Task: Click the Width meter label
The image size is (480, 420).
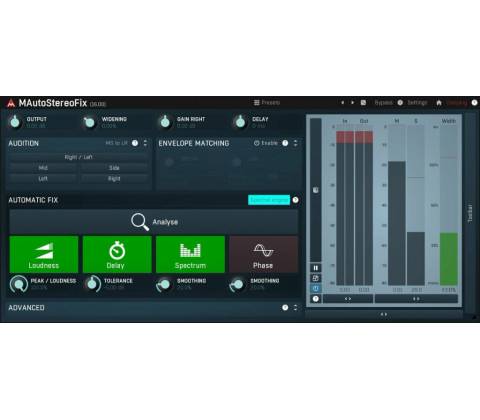Action: click(x=449, y=121)
